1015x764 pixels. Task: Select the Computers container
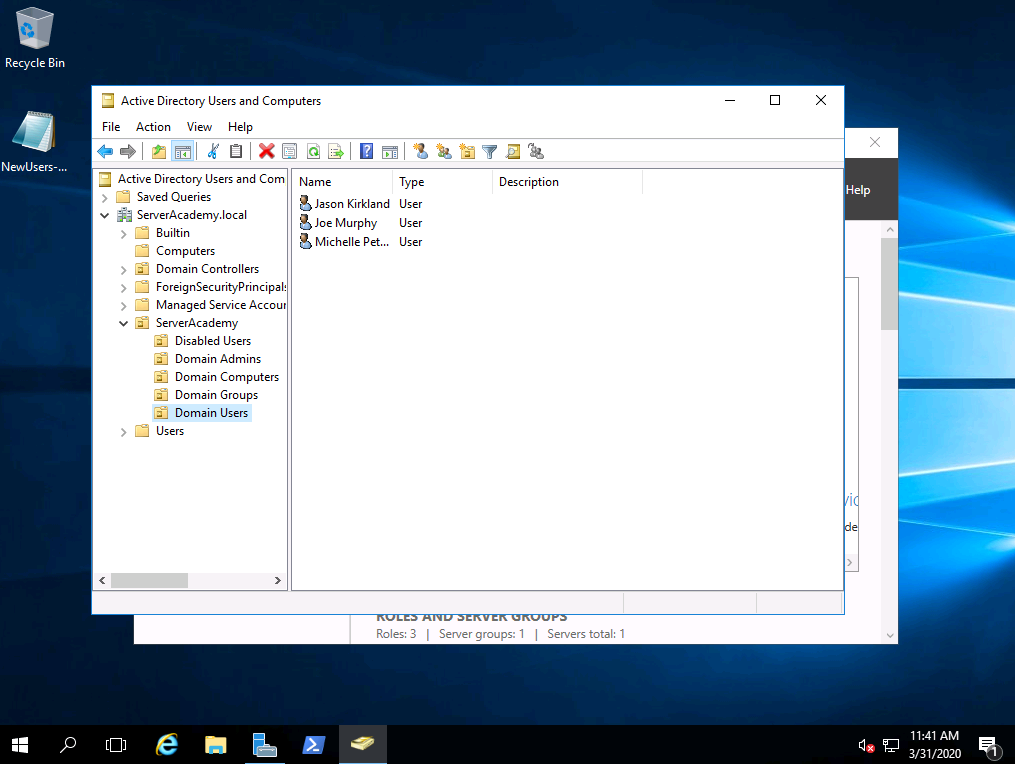click(x=185, y=251)
